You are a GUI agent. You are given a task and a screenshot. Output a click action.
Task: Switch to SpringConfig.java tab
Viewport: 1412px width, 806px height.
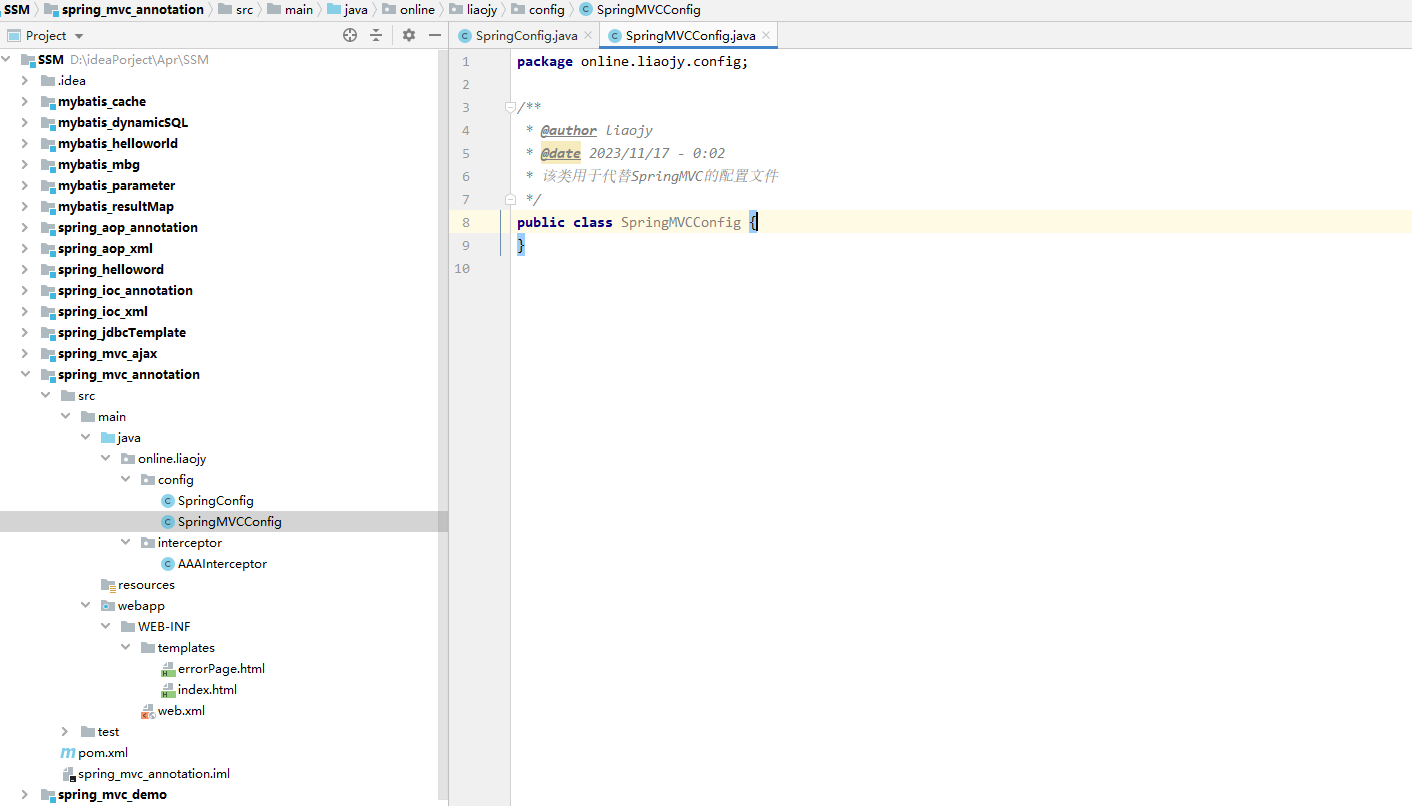tap(526, 35)
